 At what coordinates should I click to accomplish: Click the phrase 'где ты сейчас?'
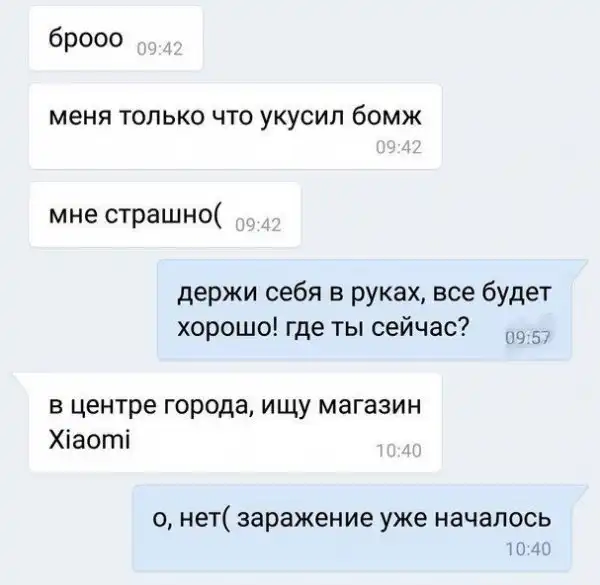point(377,328)
